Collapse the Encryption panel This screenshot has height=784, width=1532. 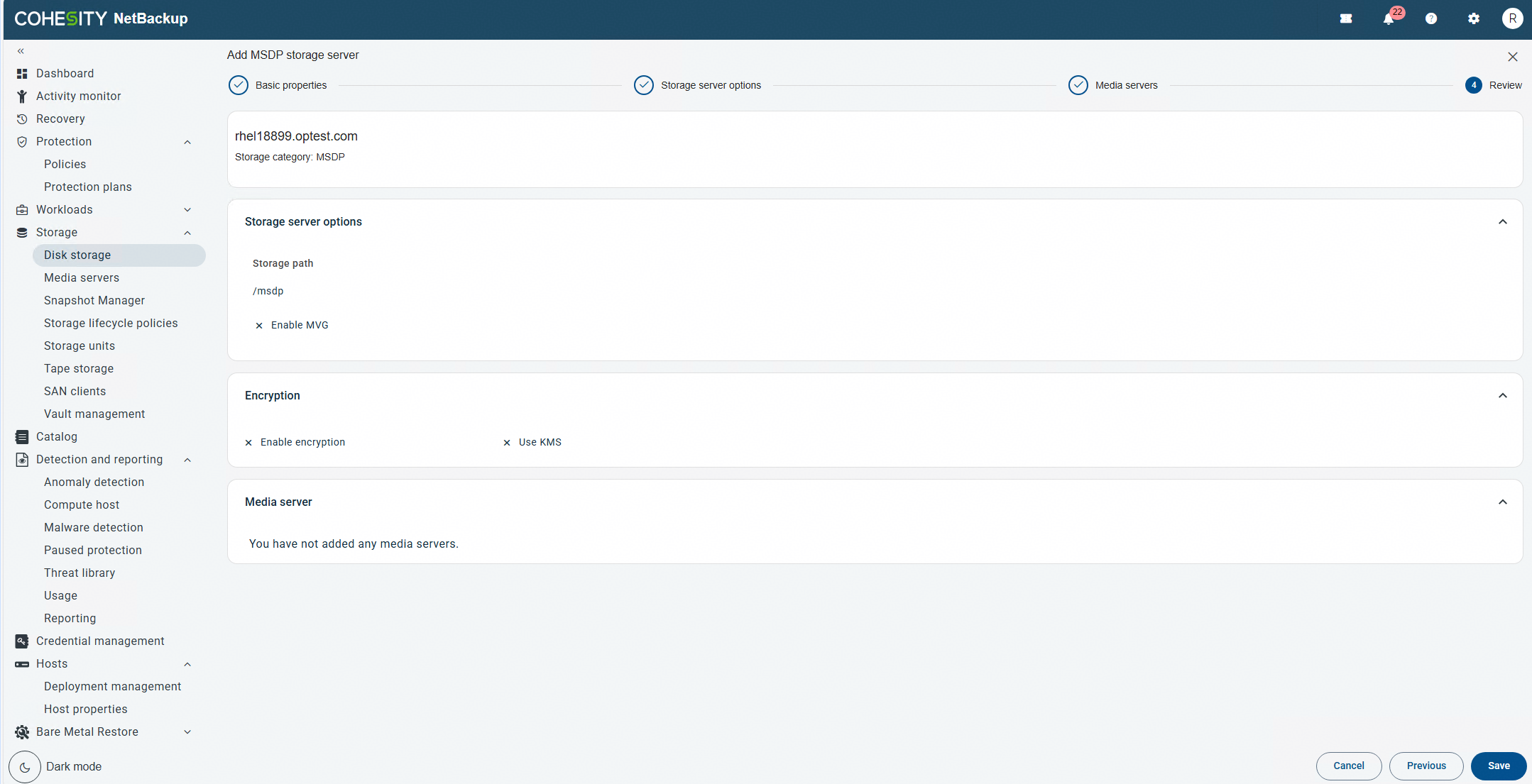[x=1503, y=396]
